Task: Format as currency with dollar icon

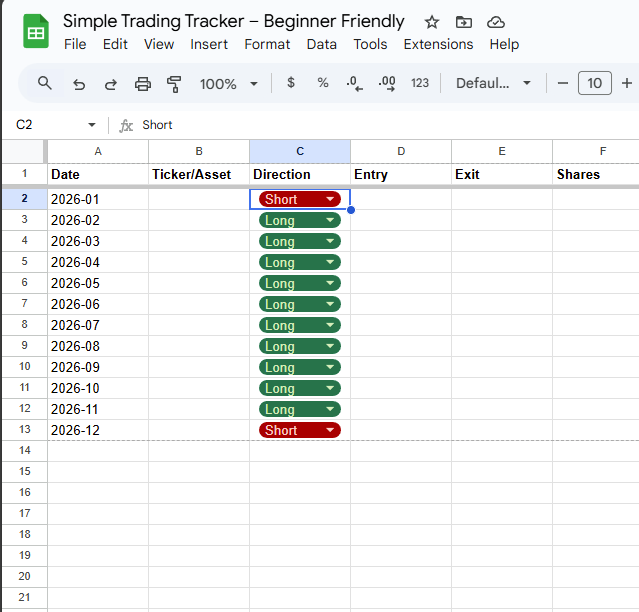Action: 291,83
